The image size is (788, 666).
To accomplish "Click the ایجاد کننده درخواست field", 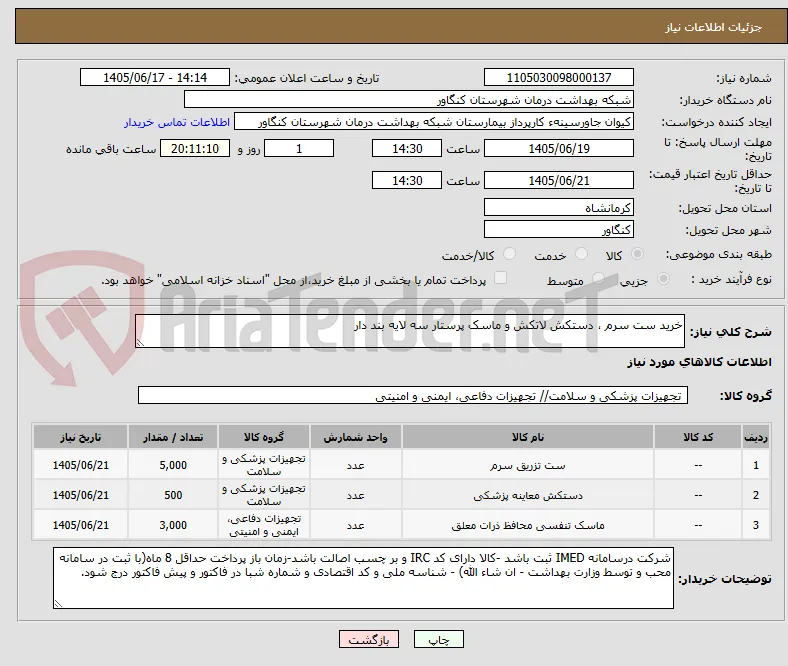I will (x=434, y=122).
